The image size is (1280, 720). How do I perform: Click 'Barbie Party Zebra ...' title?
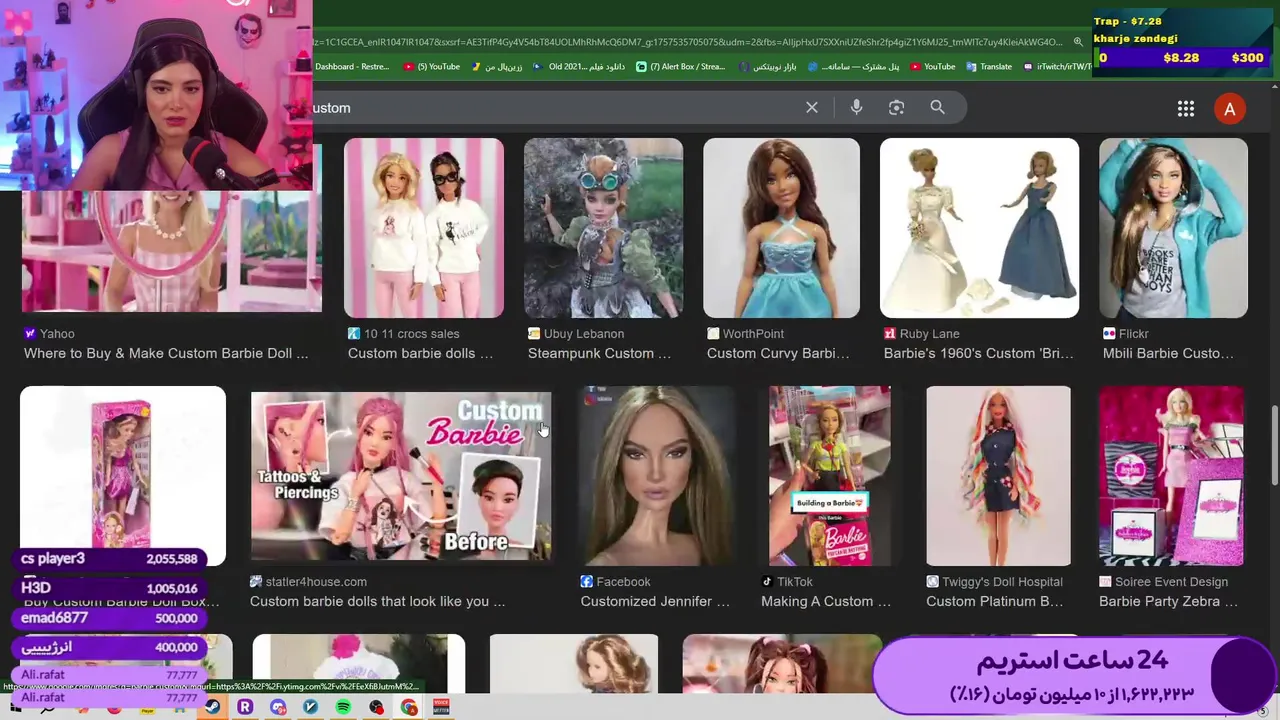click(1168, 601)
